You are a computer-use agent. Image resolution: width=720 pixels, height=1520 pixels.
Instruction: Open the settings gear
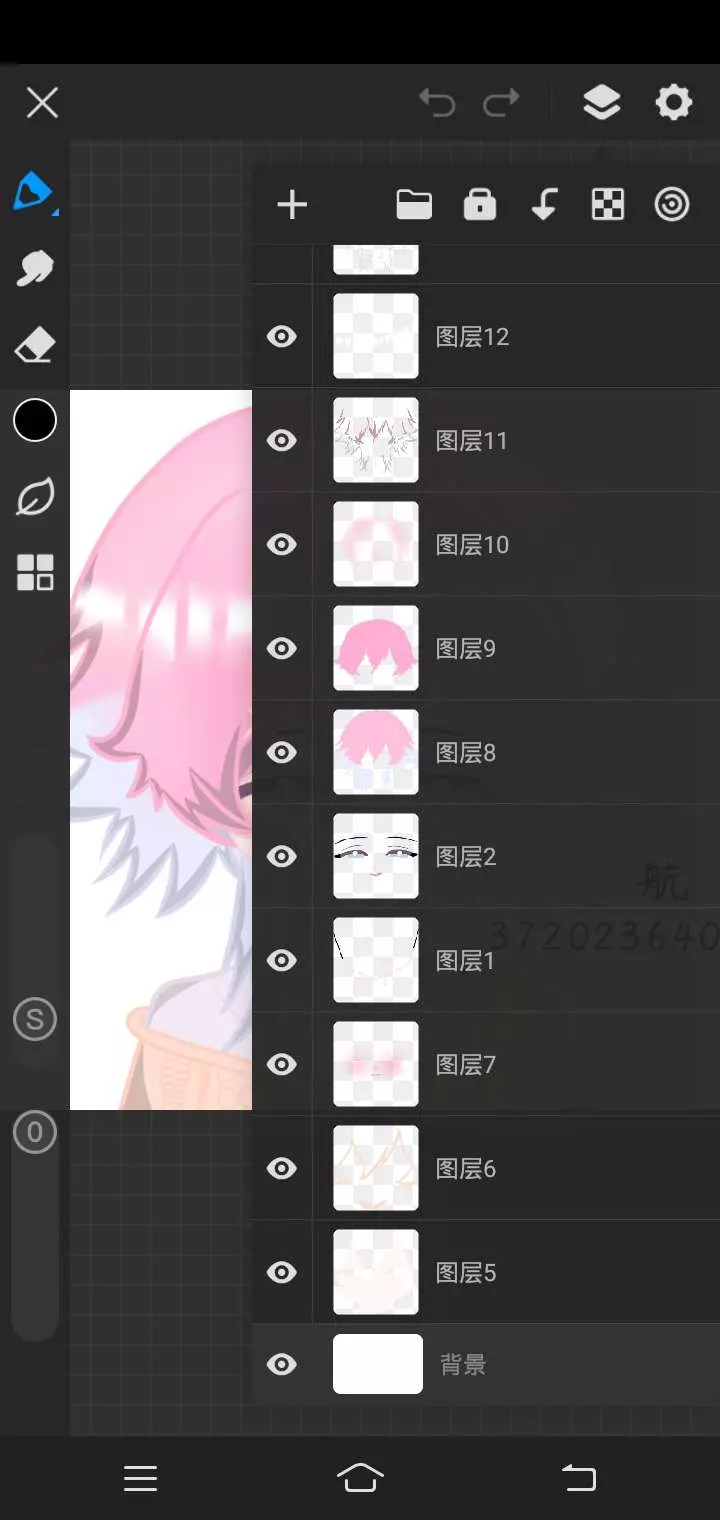pyautogui.click(x=673, y=102)
